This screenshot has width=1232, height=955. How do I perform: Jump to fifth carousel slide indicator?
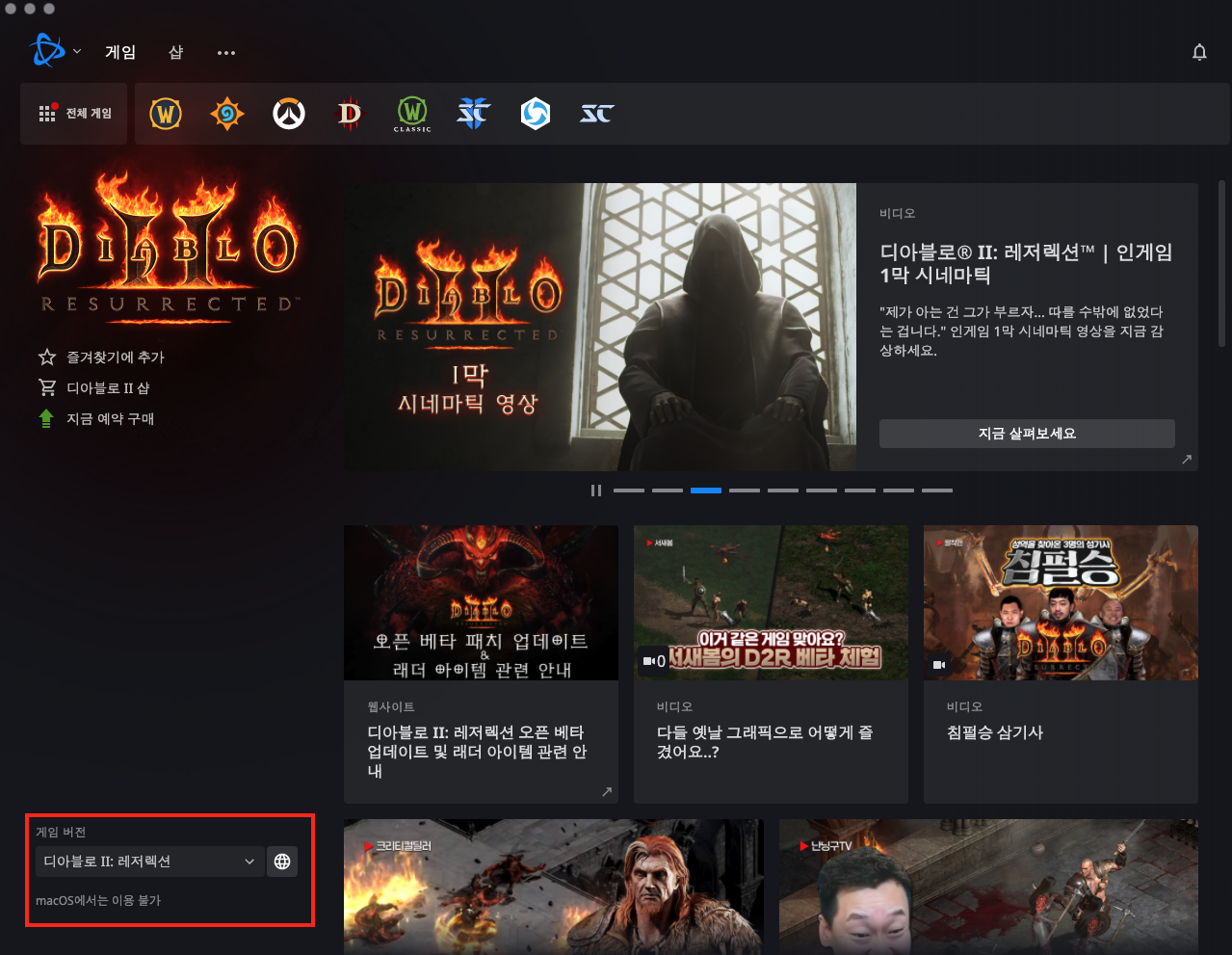click(783, 491)
